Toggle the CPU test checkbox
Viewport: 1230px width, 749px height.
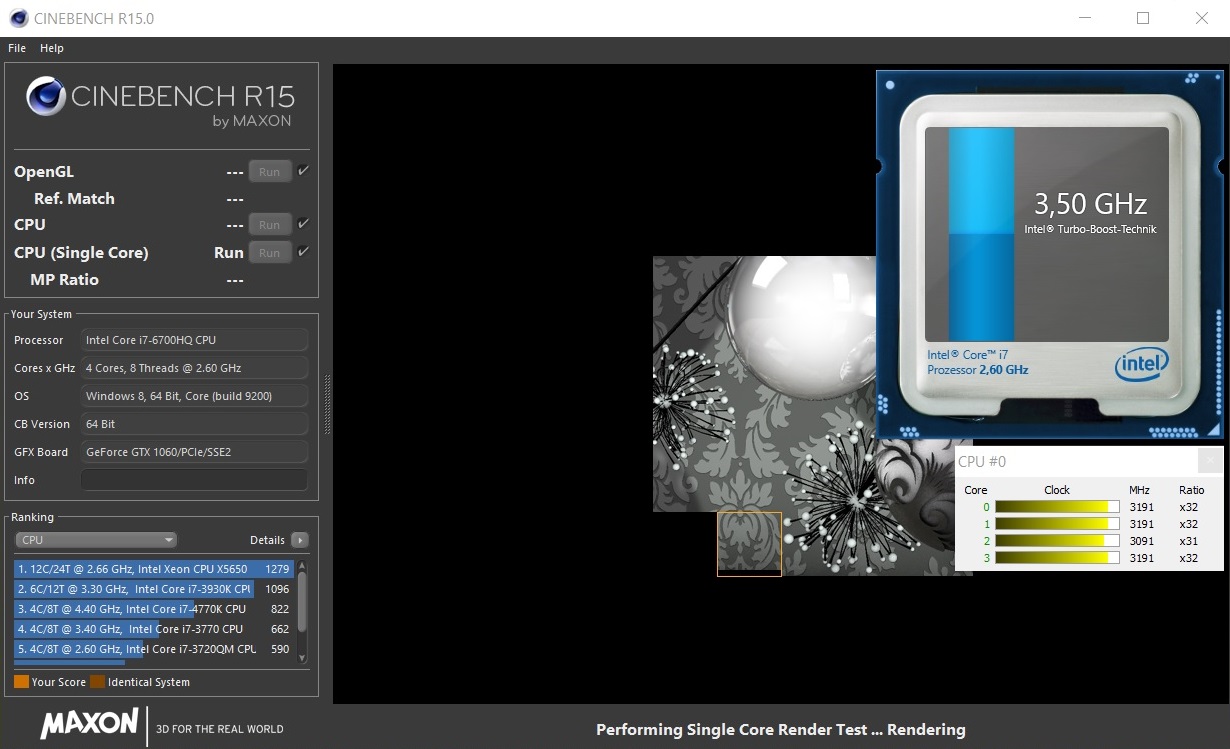point(303,224)
